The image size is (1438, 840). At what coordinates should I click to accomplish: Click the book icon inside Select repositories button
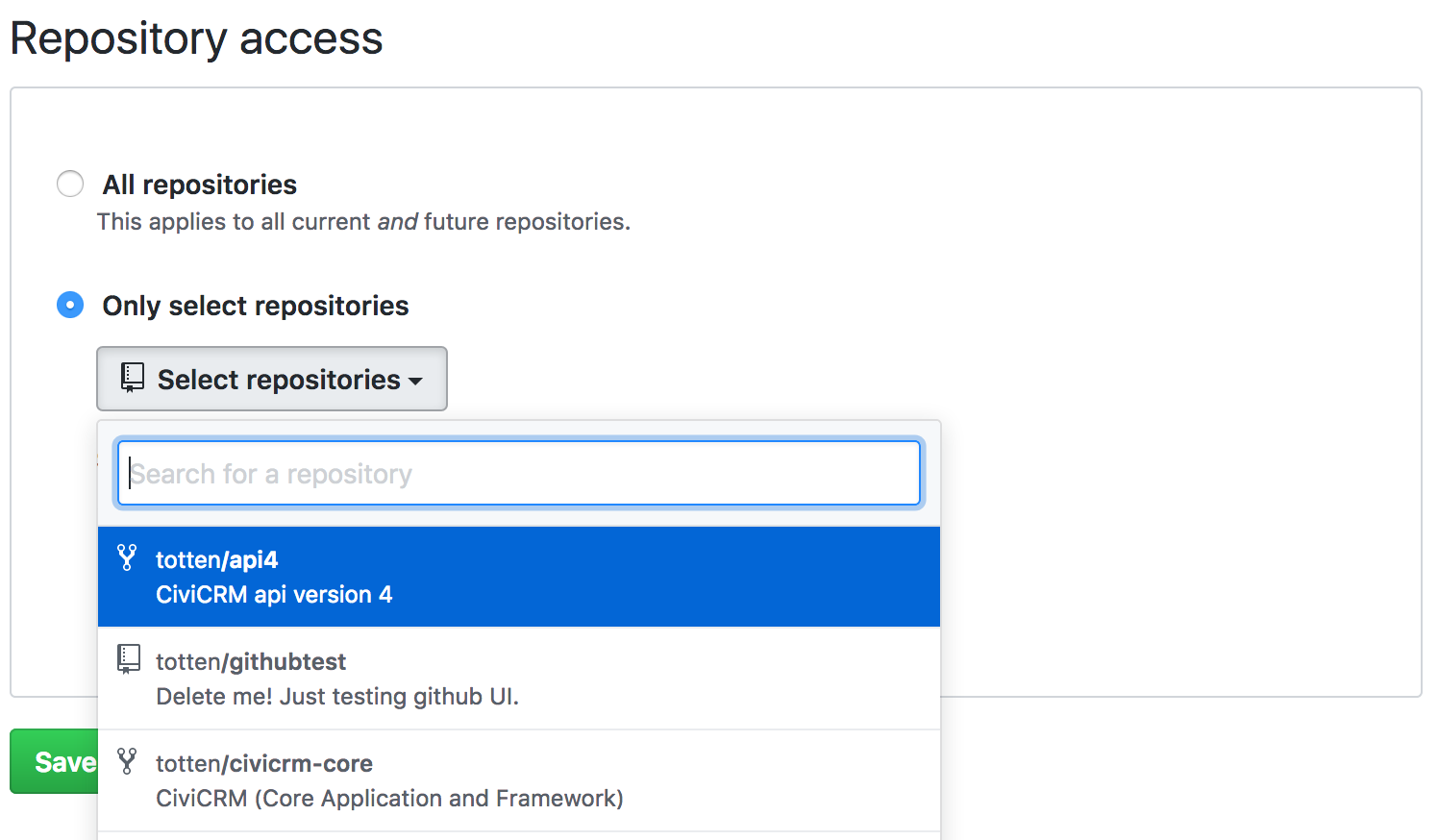click(x=132, y=378)
